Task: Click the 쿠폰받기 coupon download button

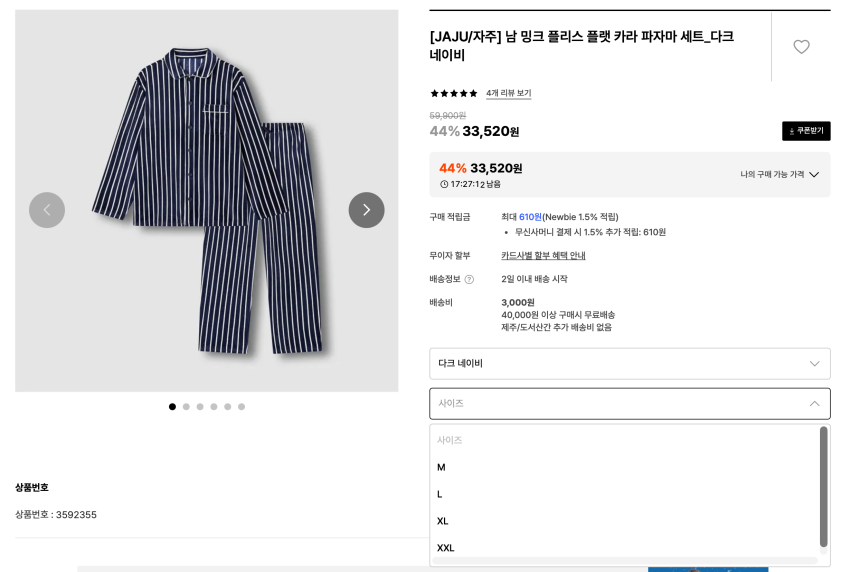Action: click(x=806, y=131)
